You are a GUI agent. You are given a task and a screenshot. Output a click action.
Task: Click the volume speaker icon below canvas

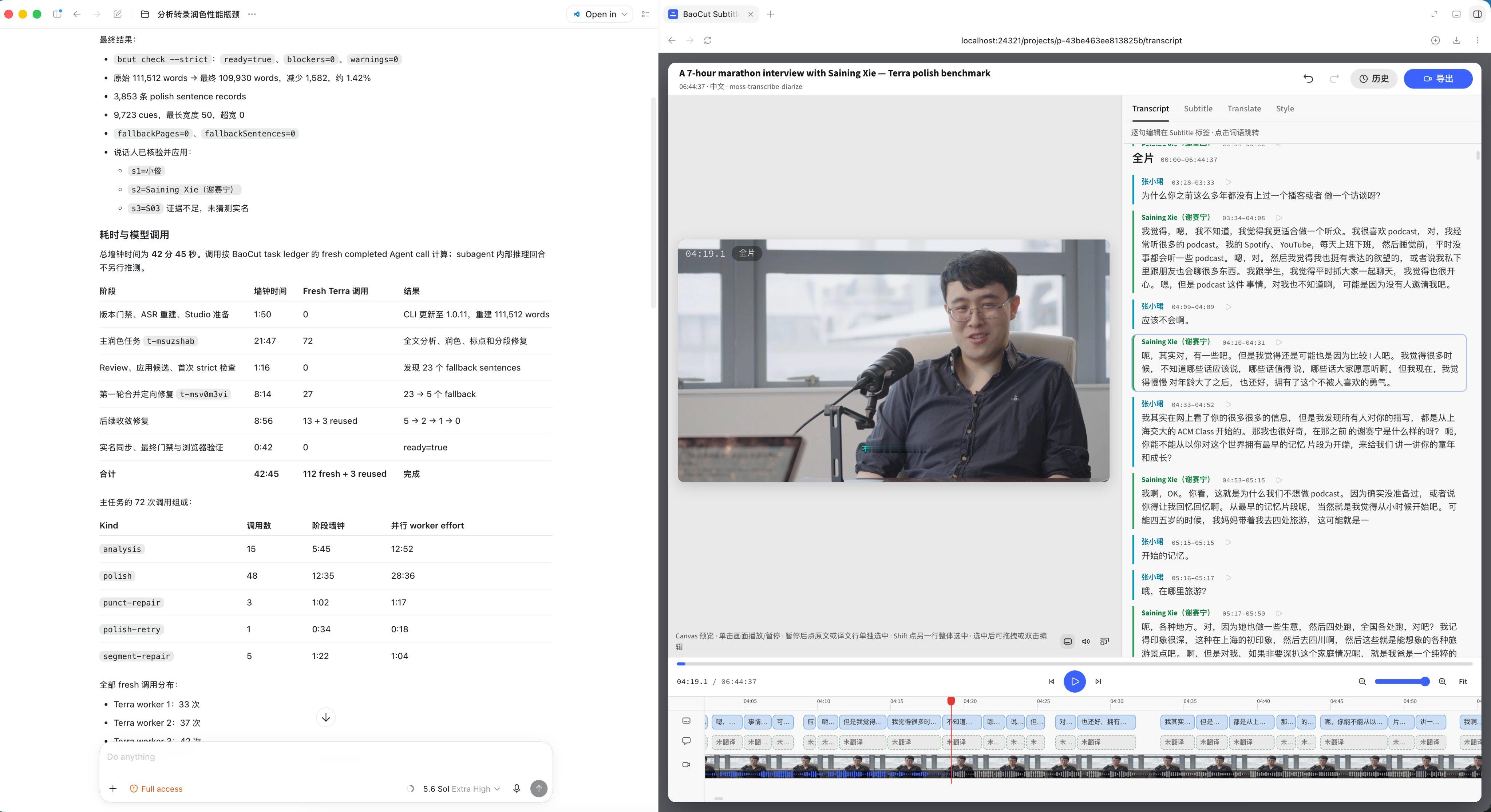tap(1086, 641)
